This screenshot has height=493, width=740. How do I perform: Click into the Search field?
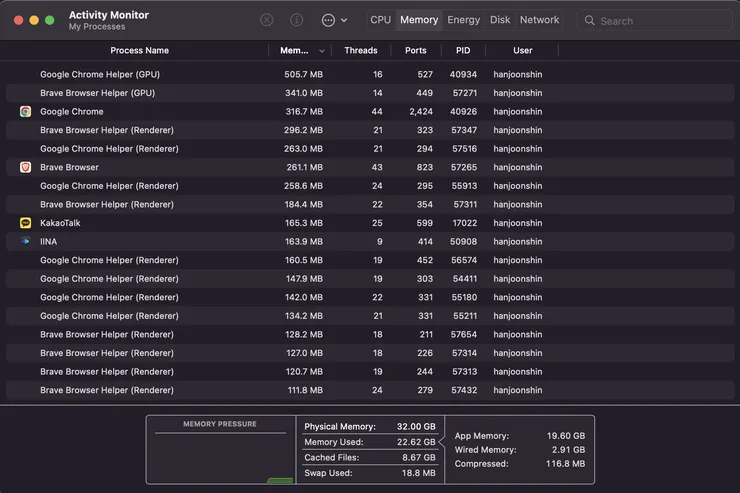pos(654,21)
